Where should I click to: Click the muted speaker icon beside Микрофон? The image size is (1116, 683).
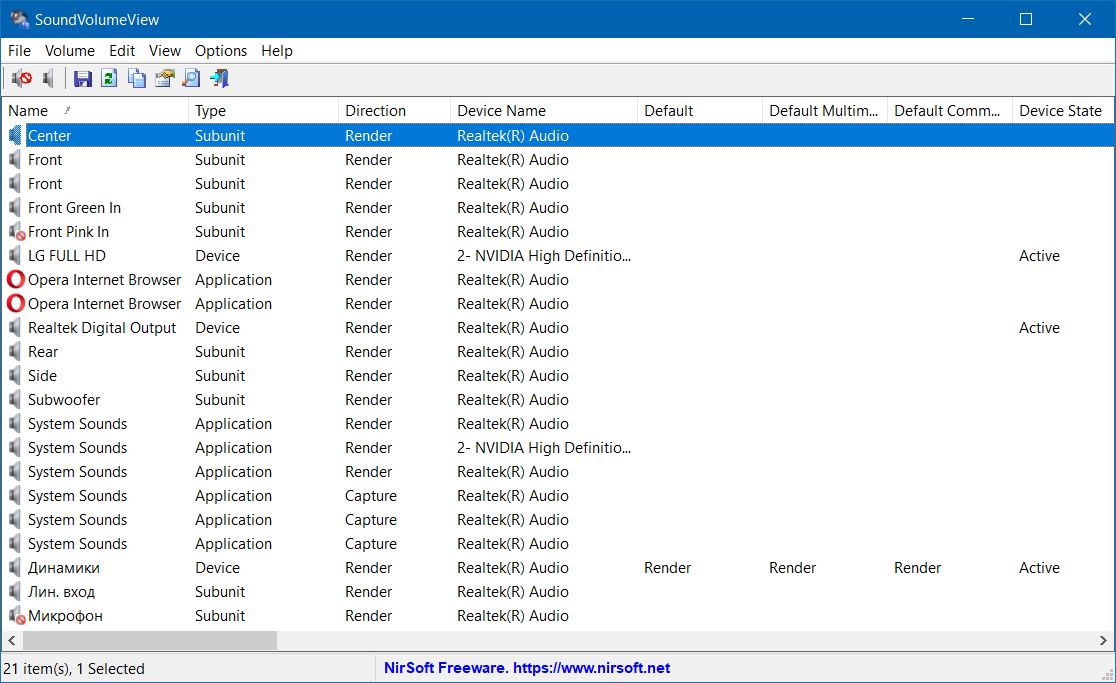click(x=16, y=616)
